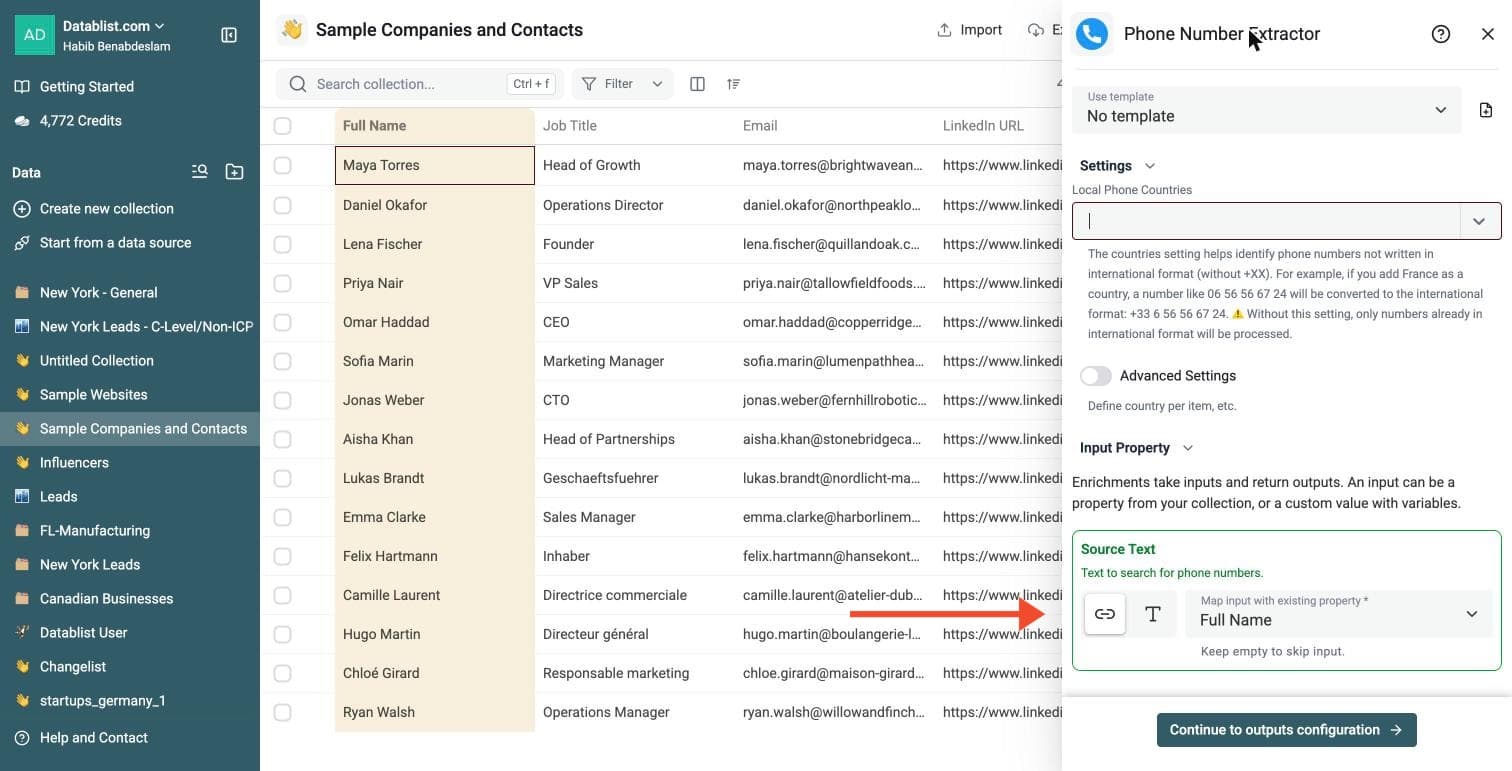Enable the Advanced Settings toggle
The width and height of the screenshot is (1512, 771).
coord(1096,376)
